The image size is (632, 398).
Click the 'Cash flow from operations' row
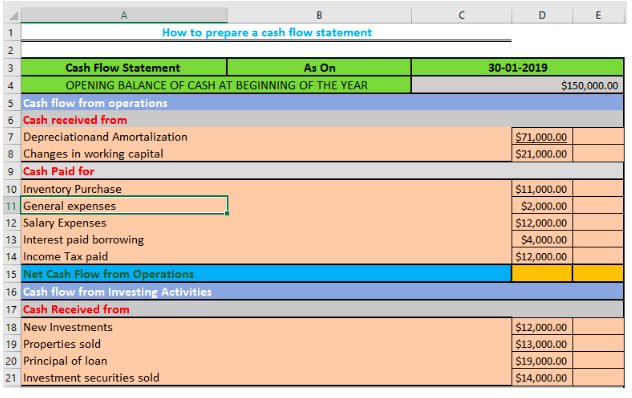322,103
